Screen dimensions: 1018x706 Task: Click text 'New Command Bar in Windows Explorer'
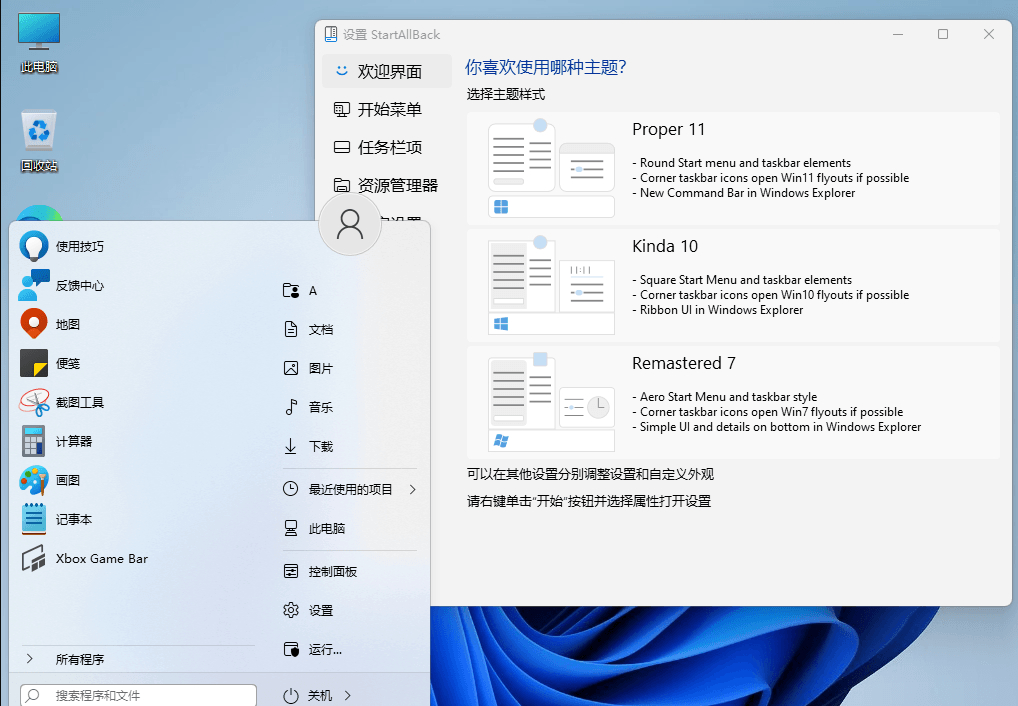click(747, 193)
